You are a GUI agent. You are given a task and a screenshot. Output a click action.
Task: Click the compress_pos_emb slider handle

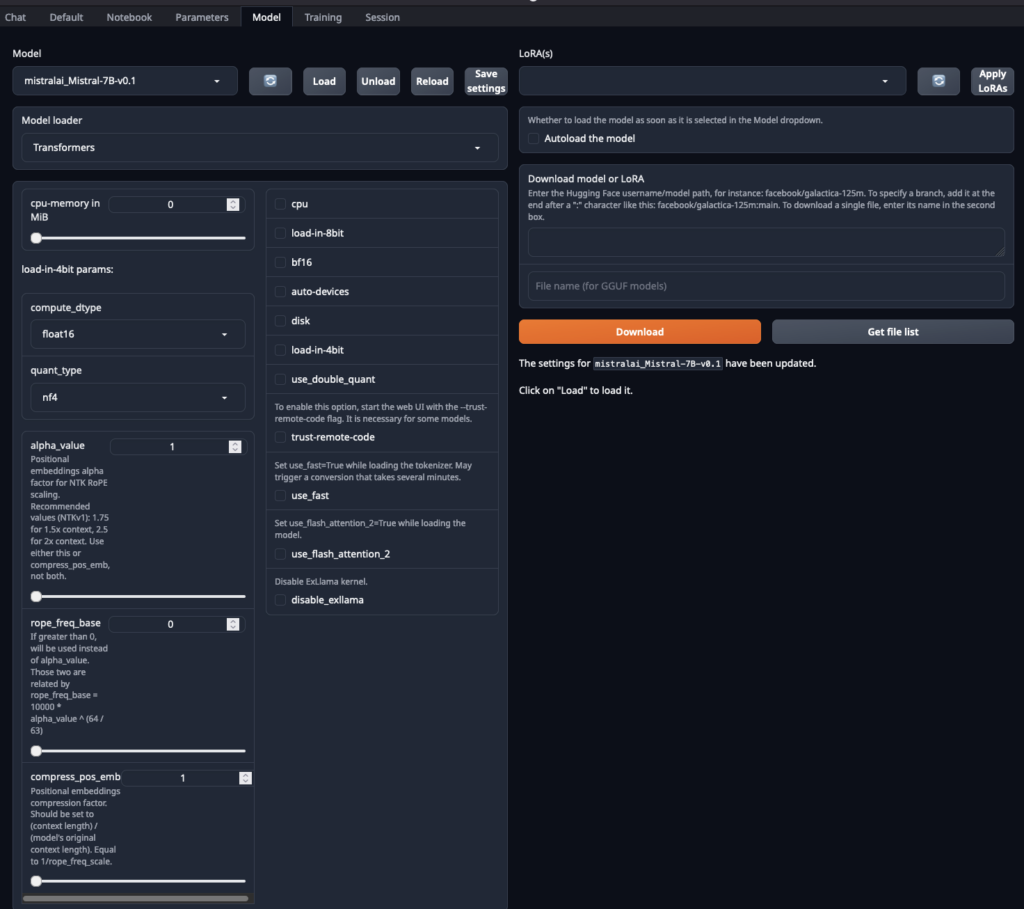pyautogui.click(x=37, y=881)
